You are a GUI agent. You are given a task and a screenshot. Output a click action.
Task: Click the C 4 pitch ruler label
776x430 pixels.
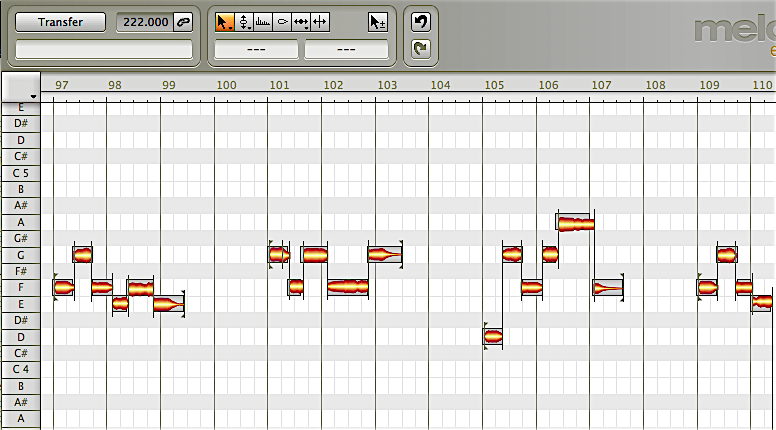pos(21,369)
